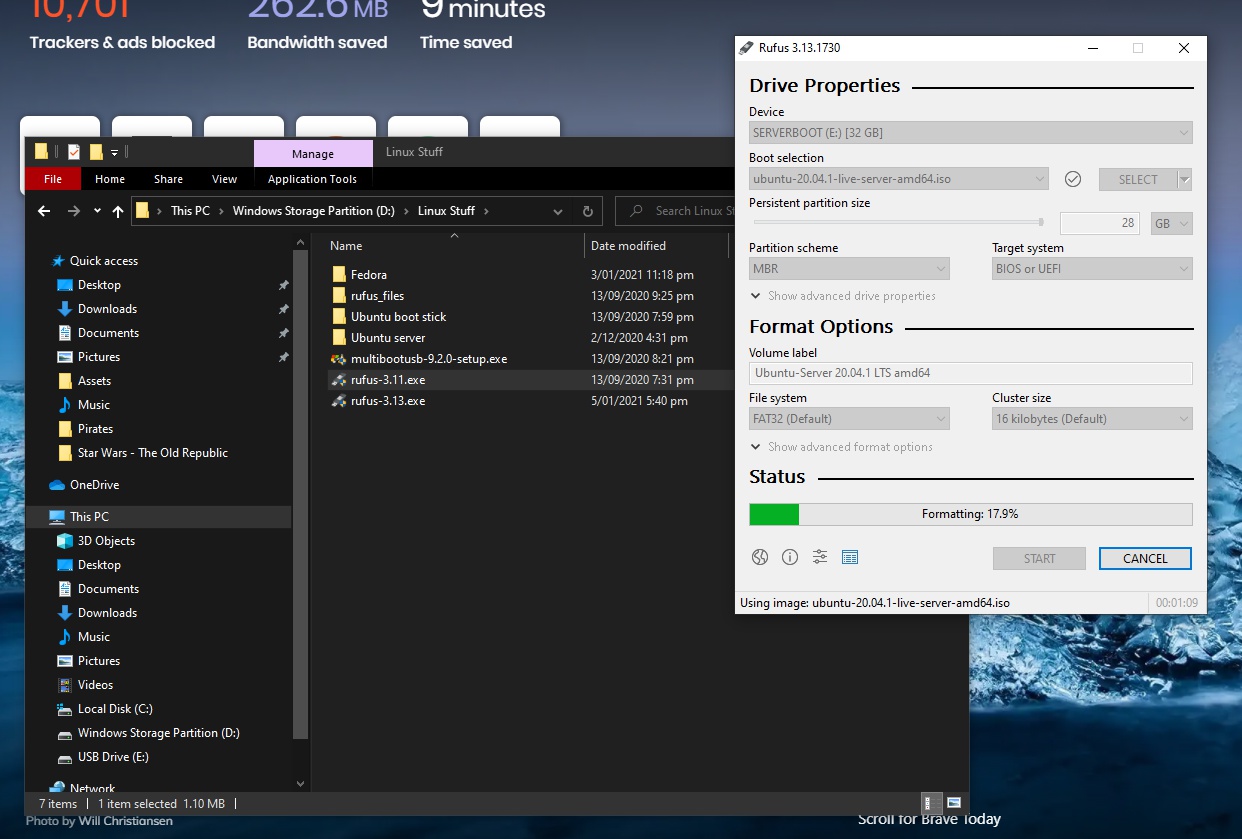Viewport: 1242px width, 839px height.
Task: Open Rufus language selection globe icon
Action: (x=760, y=558)
